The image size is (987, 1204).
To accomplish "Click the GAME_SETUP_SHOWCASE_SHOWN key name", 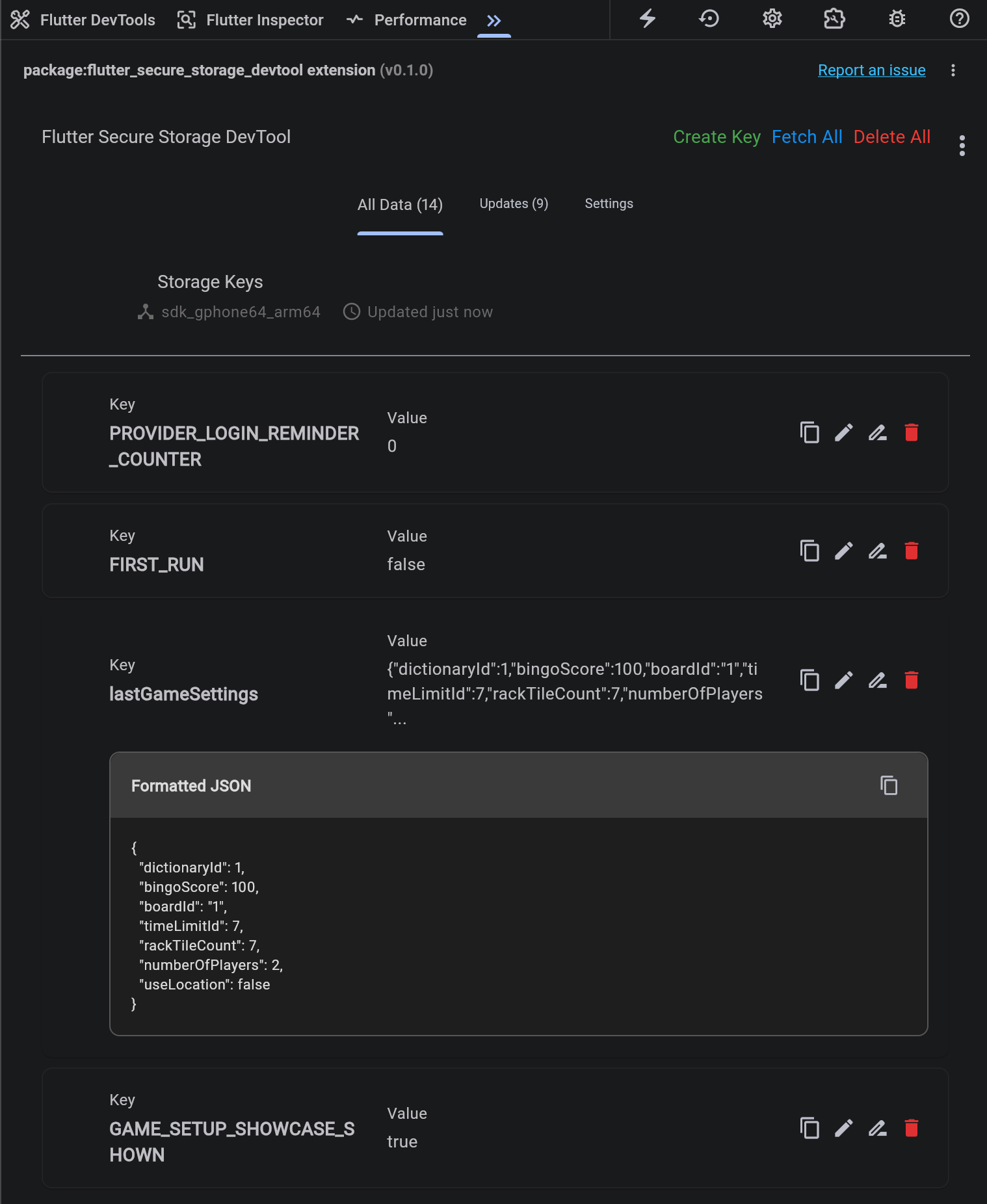I will [x=232, y=1142].
